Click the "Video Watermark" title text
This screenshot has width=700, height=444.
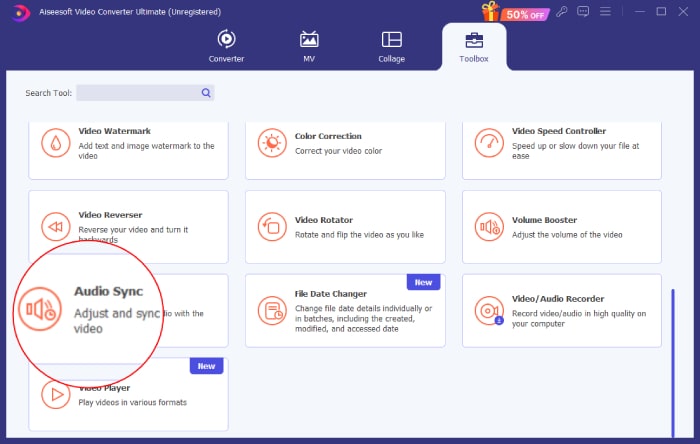(114, 131)
